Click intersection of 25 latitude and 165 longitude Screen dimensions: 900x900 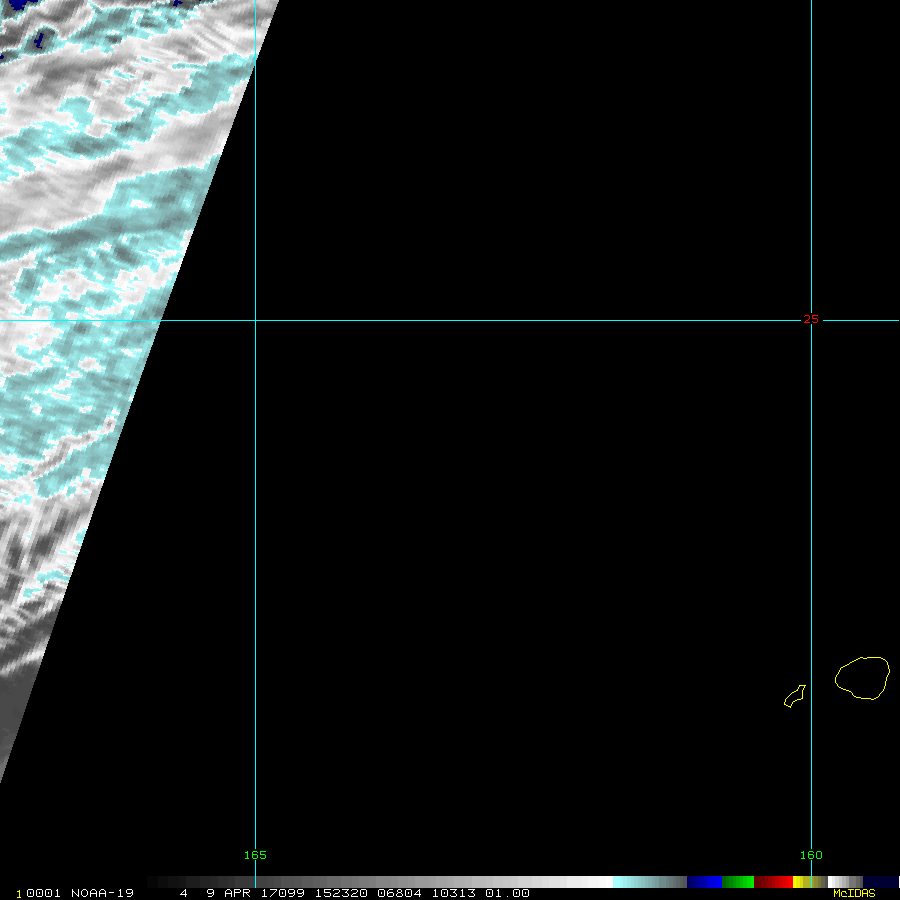tap(255, 320)
